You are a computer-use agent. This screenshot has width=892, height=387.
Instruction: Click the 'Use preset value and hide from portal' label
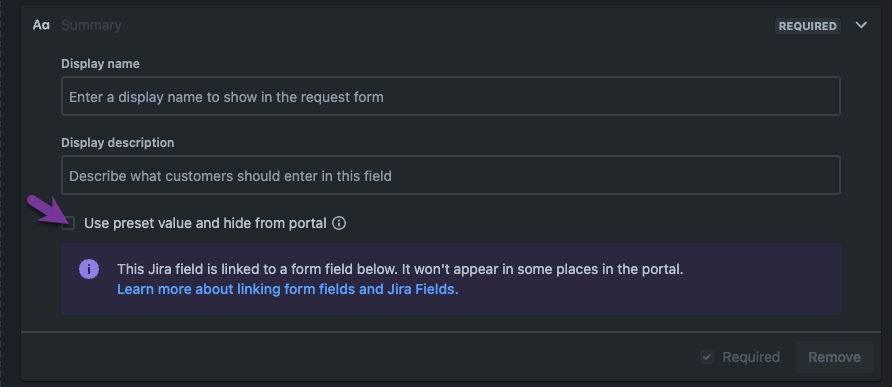coord(205,223)
